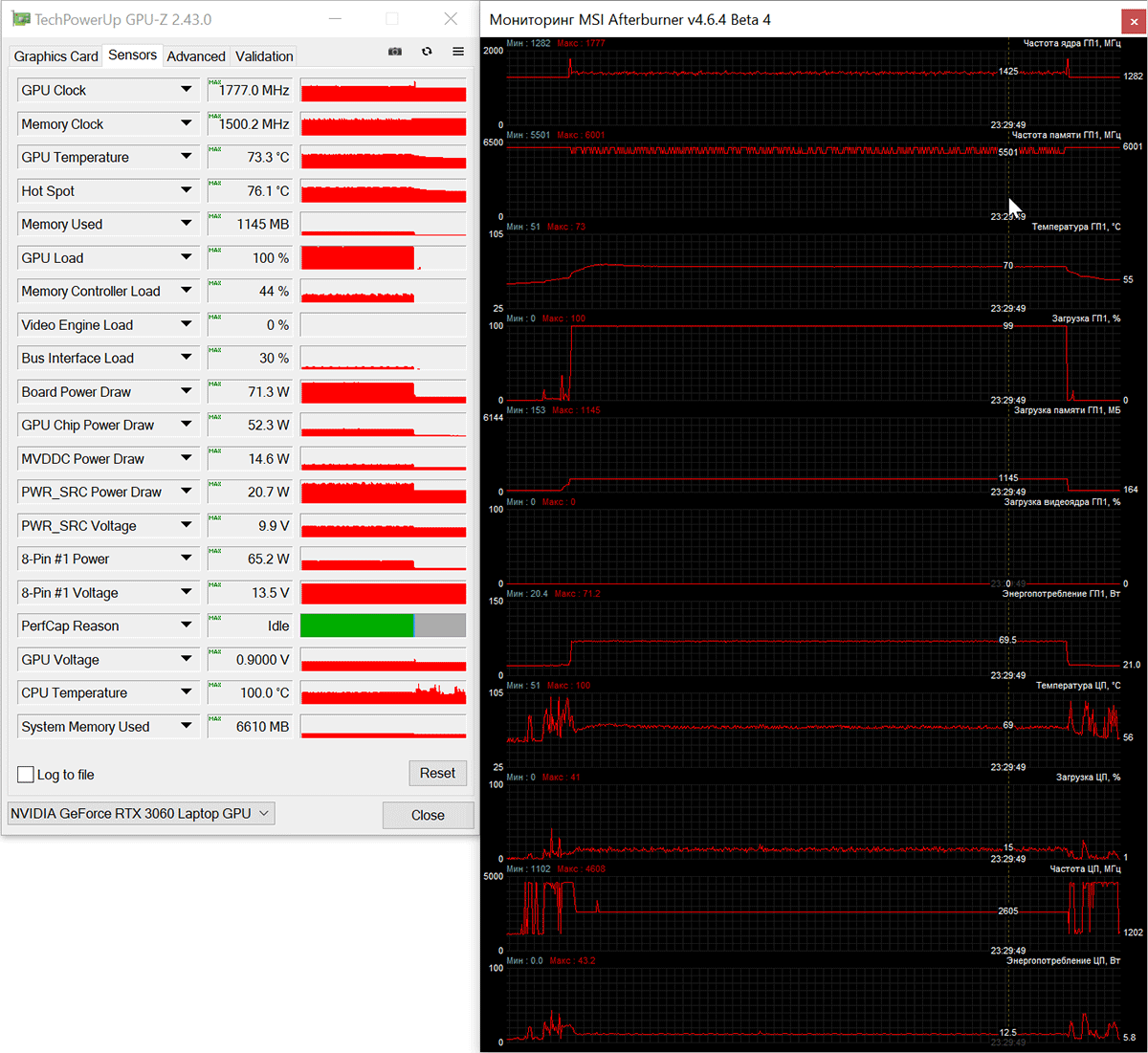The width and height of the screenshot is (1148, 1053).
Task: Click the GPU-Z refresh sensors icon
Action: pos(427,52)
